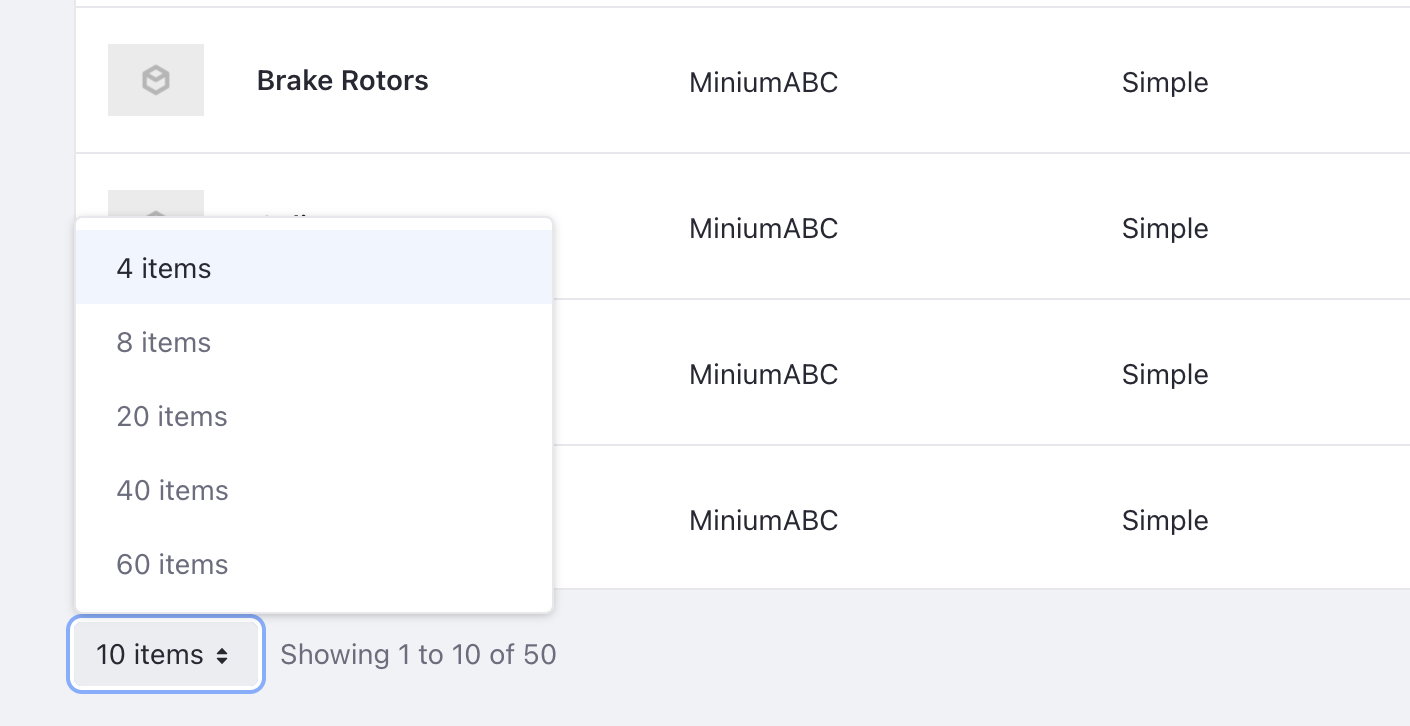Select 4 items per page
1410x726 pixels.
click(x=314, y=268)
